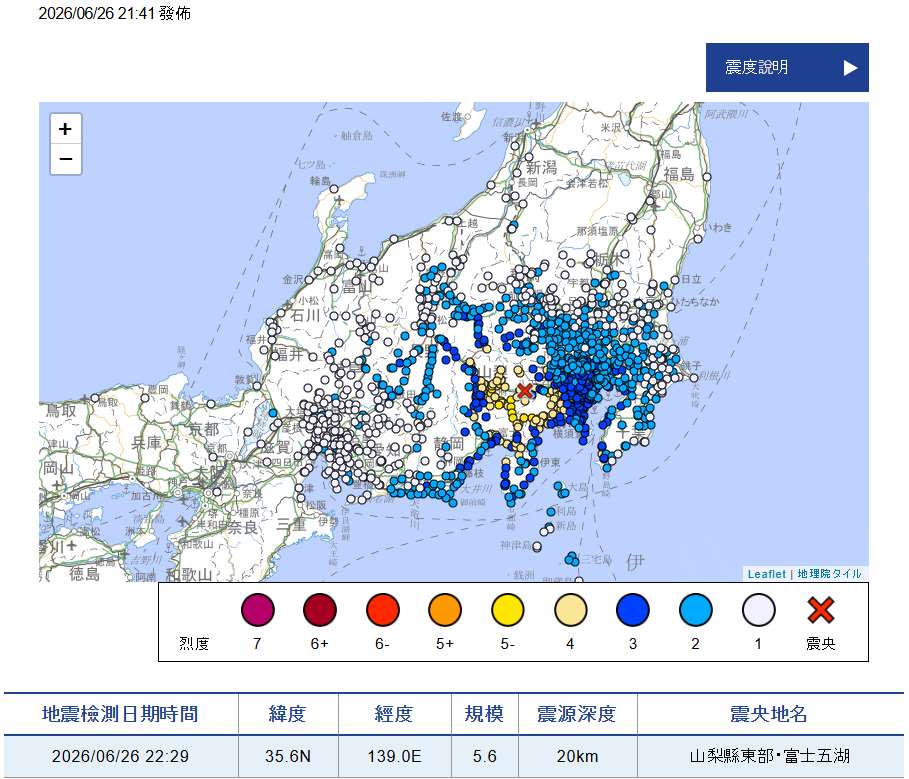The image size is (909, 779).
Task: Click the 新潟 label on the map
Action: click(x=541, y=168)
